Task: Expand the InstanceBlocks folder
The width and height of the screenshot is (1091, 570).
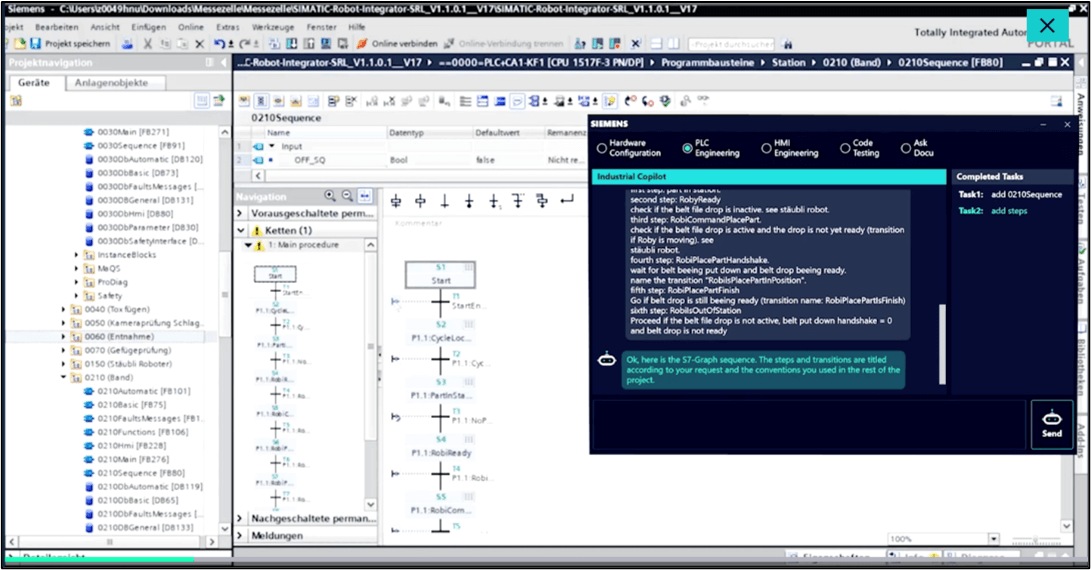Action: [x=76, y=255]
